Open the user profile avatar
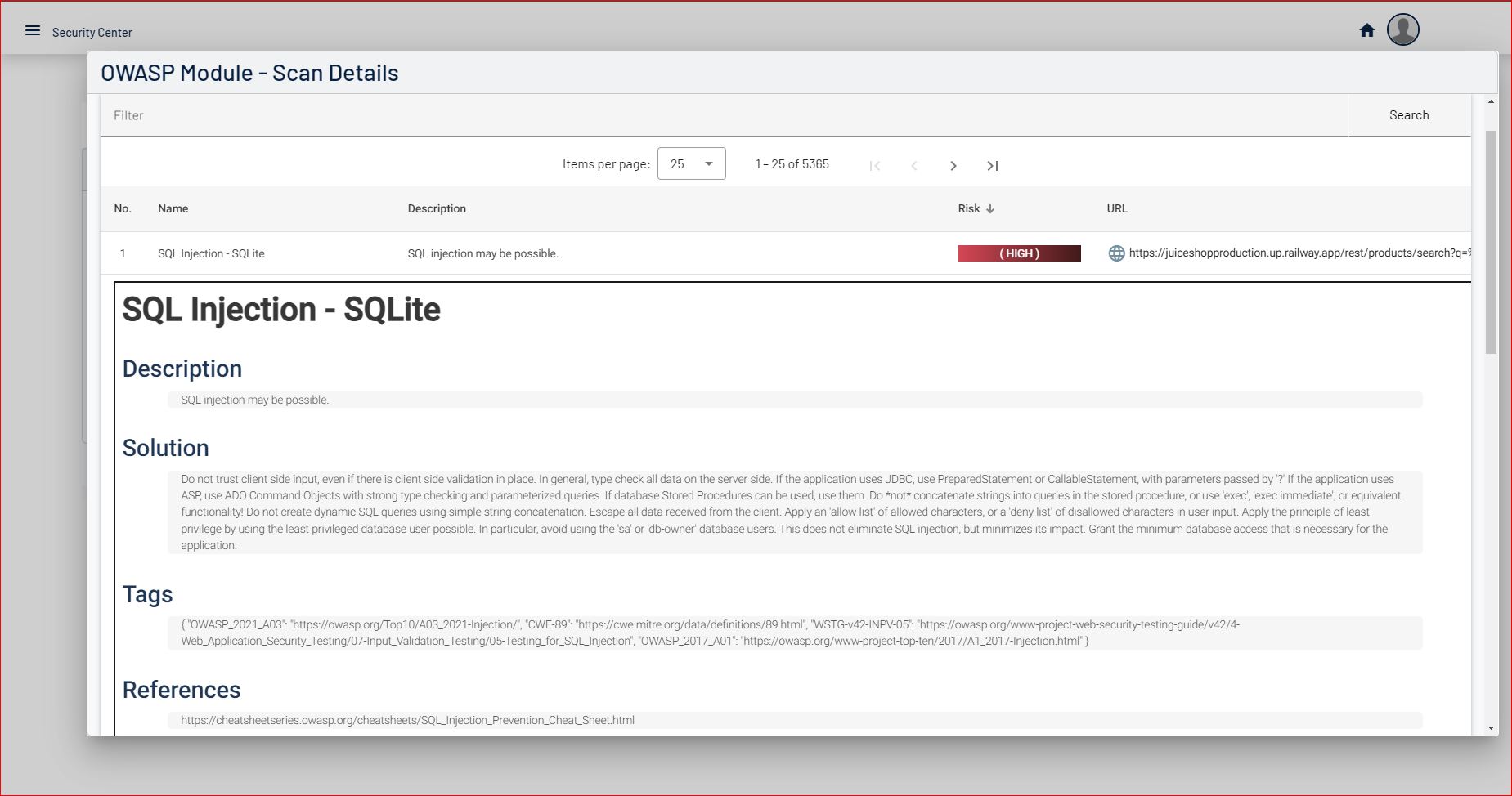Image resolution: width=1512 pixels, height=796 pixels. [x=1402, y=30]
